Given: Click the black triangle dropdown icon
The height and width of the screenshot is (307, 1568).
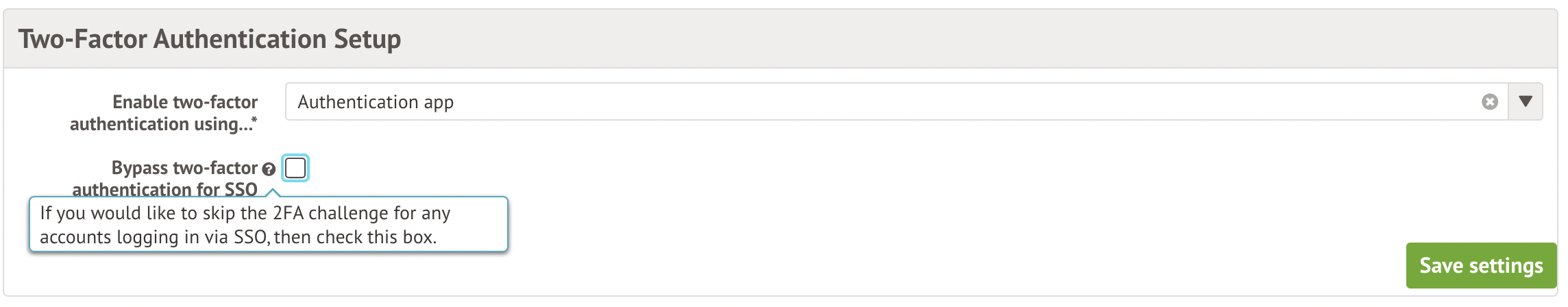Looking at the screenshot, I should click(x=1525, y=102).
